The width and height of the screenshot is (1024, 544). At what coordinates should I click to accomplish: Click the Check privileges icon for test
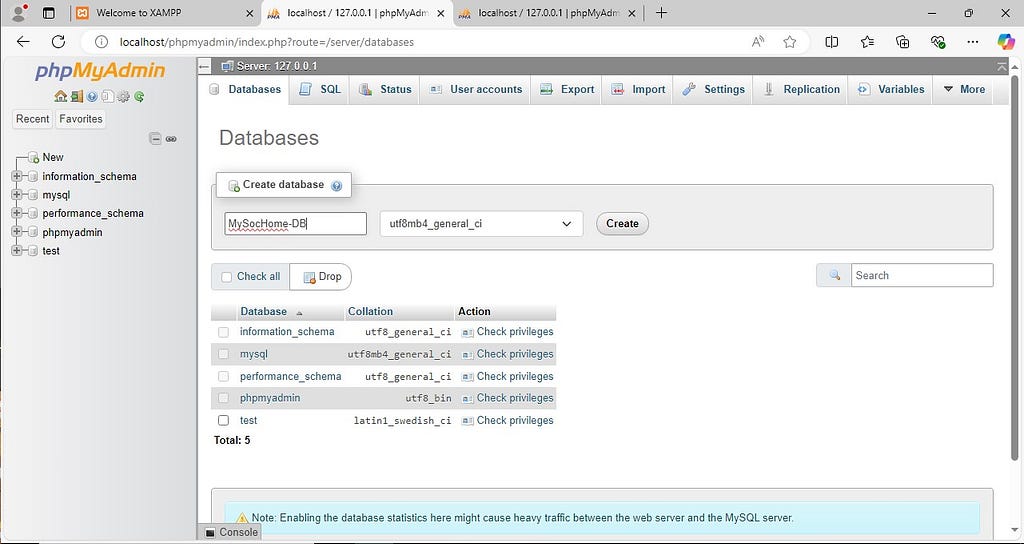[468, 421]
